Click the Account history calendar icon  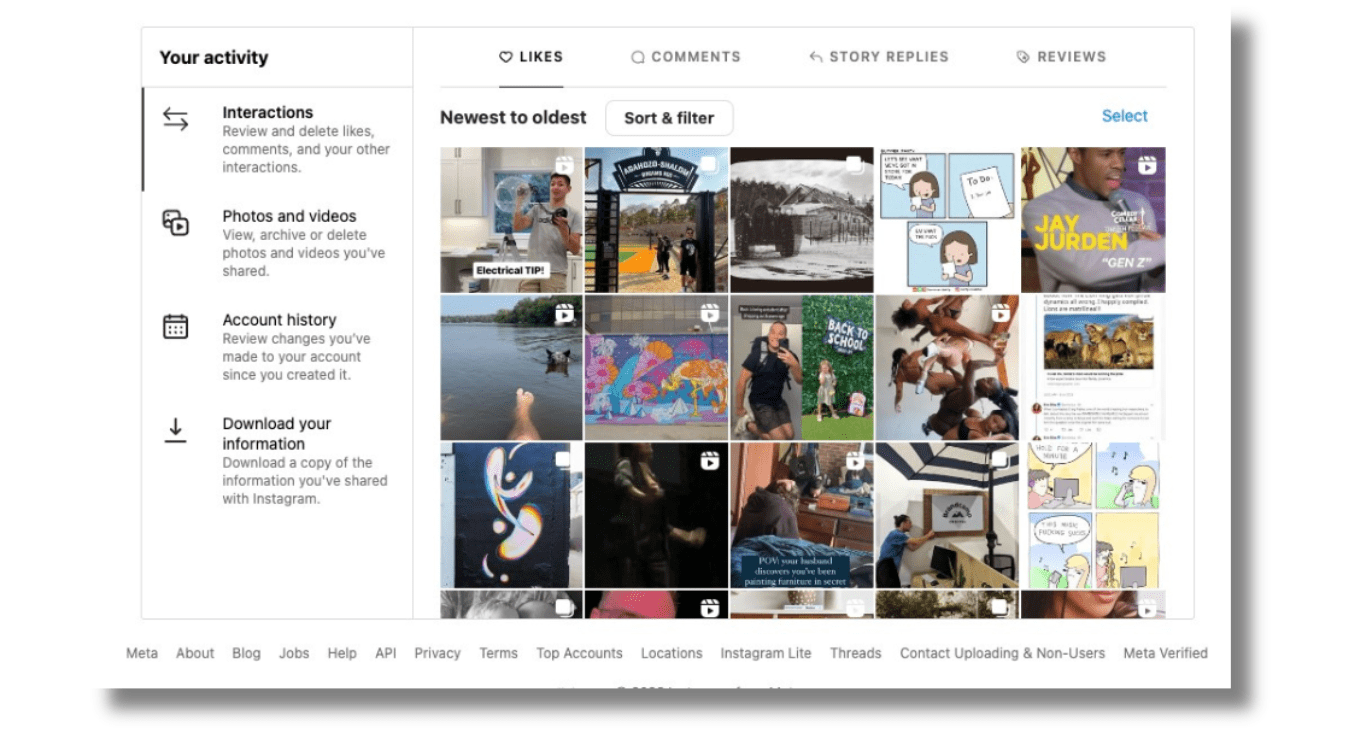[176, 327]
